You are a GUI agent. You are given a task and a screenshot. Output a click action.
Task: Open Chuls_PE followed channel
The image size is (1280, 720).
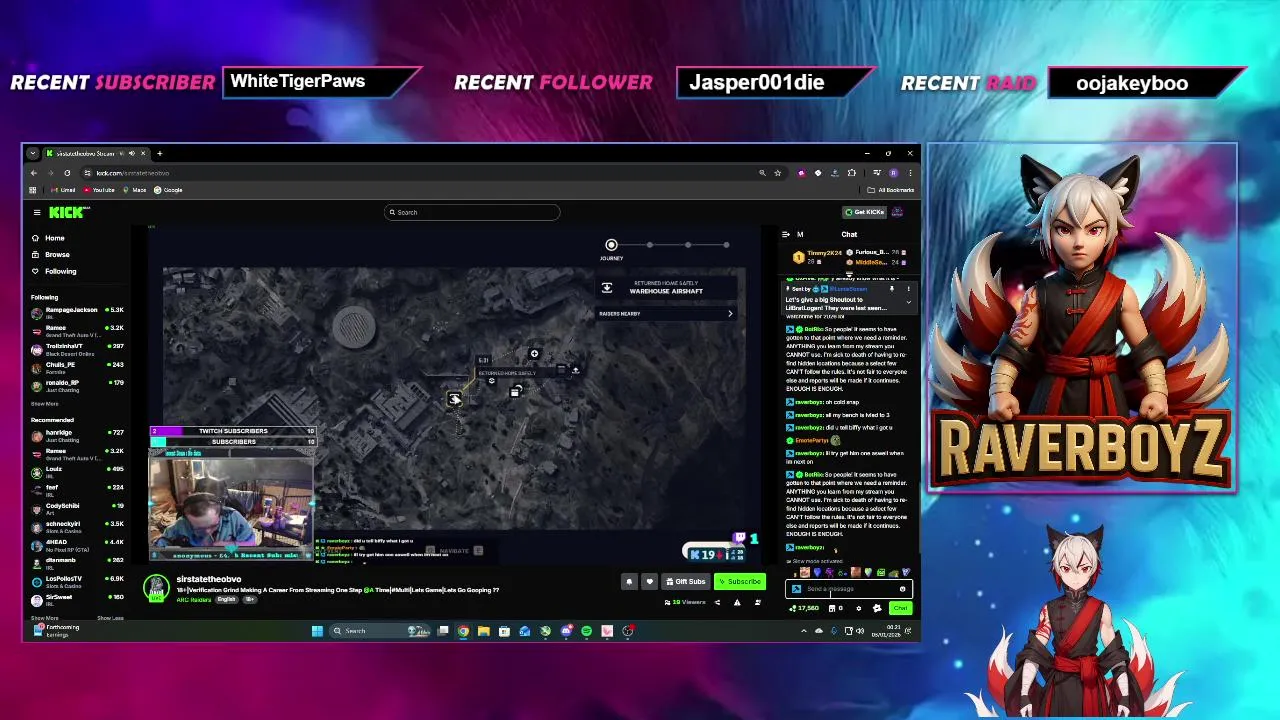click(77, 366)
